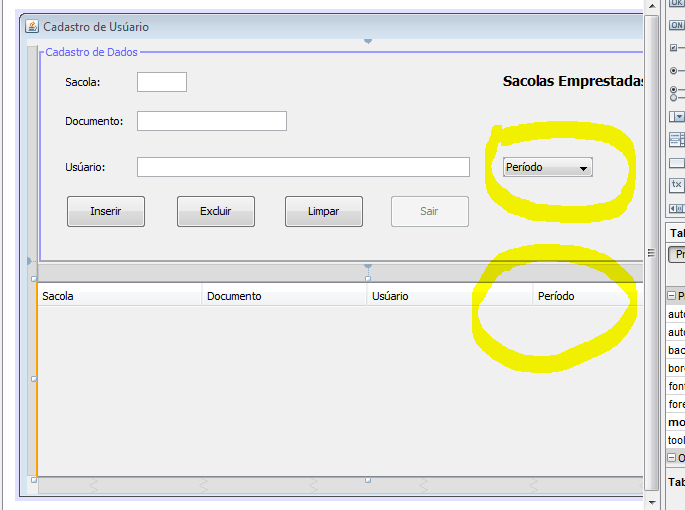Select the Toggle Button (ON) palette component

pyautogui.click(x=677, y=25)
